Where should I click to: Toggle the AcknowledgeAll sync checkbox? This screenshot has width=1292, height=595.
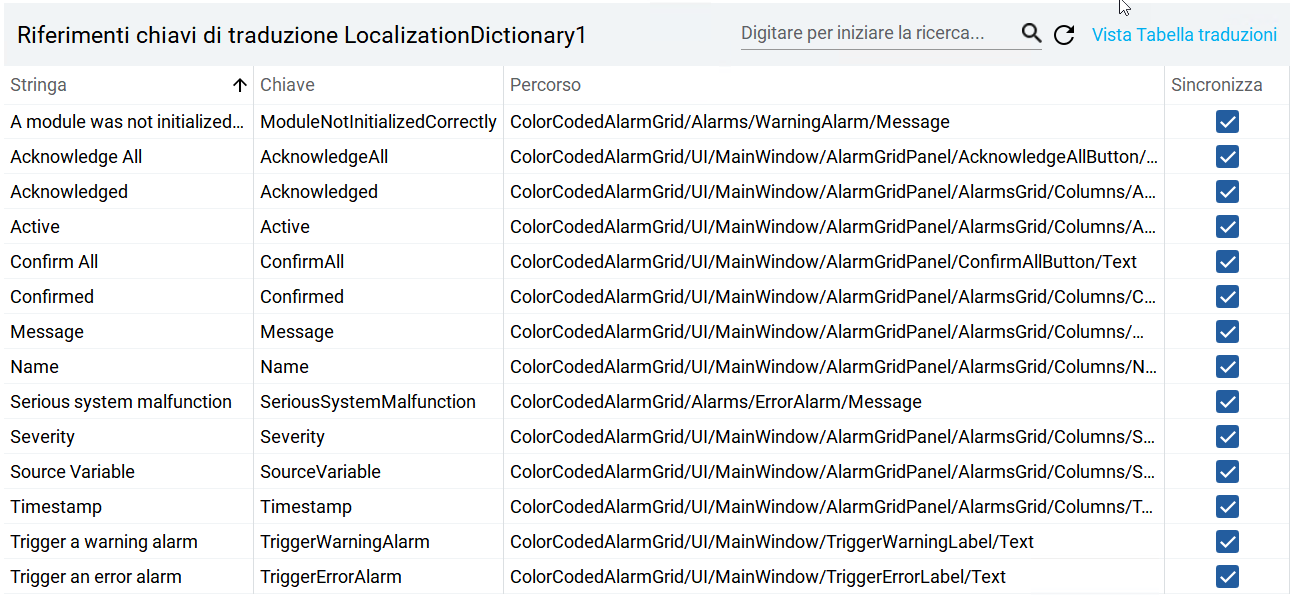coord(1226,156)
